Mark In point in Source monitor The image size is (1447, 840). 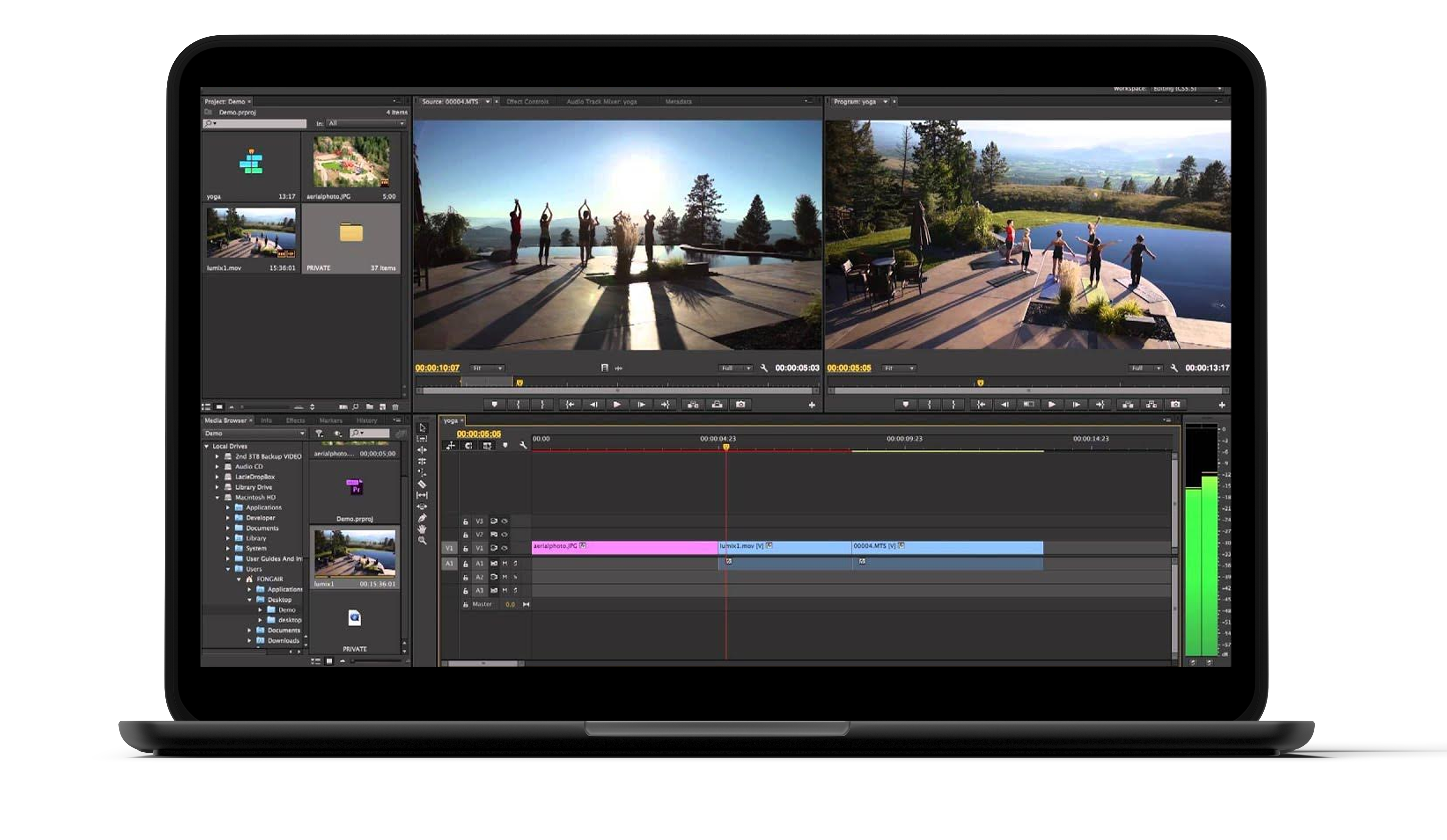518,405
